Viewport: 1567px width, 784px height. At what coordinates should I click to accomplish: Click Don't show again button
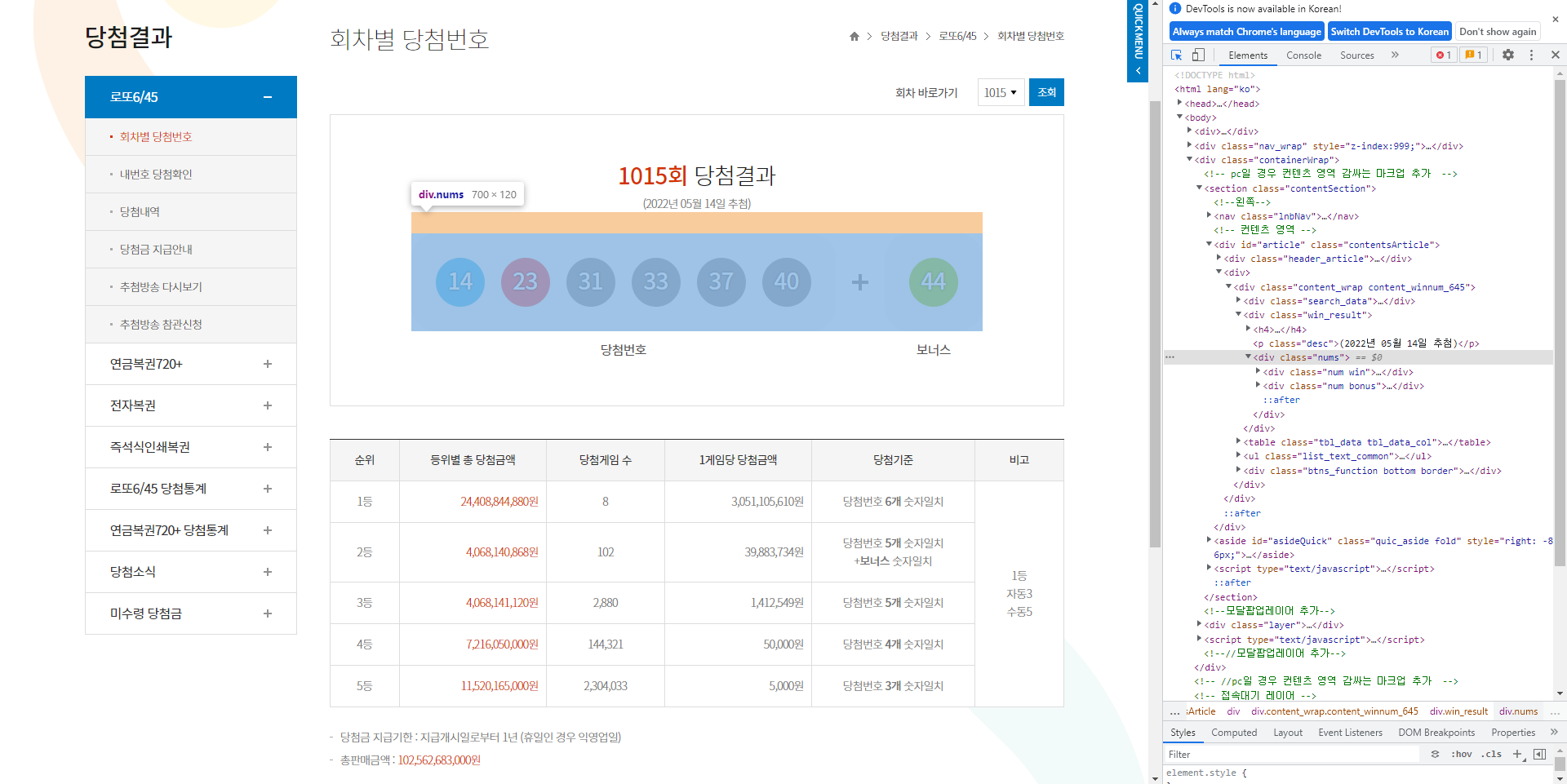1498,32
